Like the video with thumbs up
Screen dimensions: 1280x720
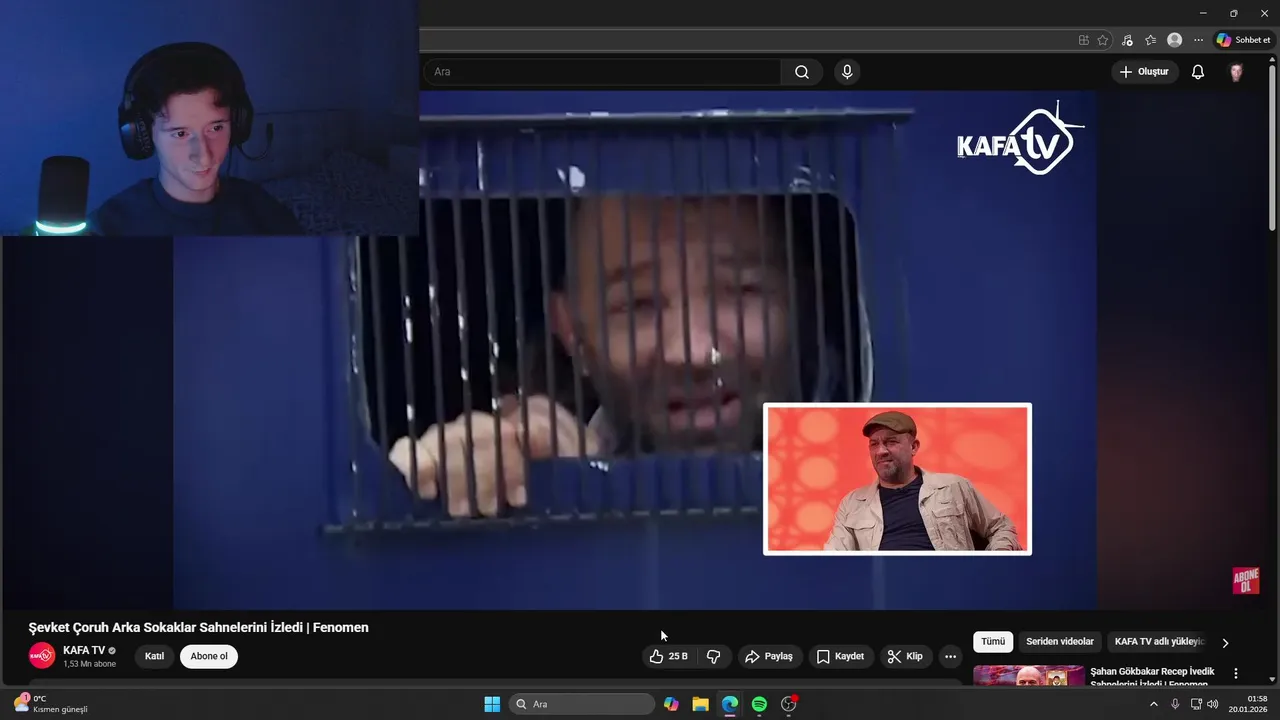[668, 656]
